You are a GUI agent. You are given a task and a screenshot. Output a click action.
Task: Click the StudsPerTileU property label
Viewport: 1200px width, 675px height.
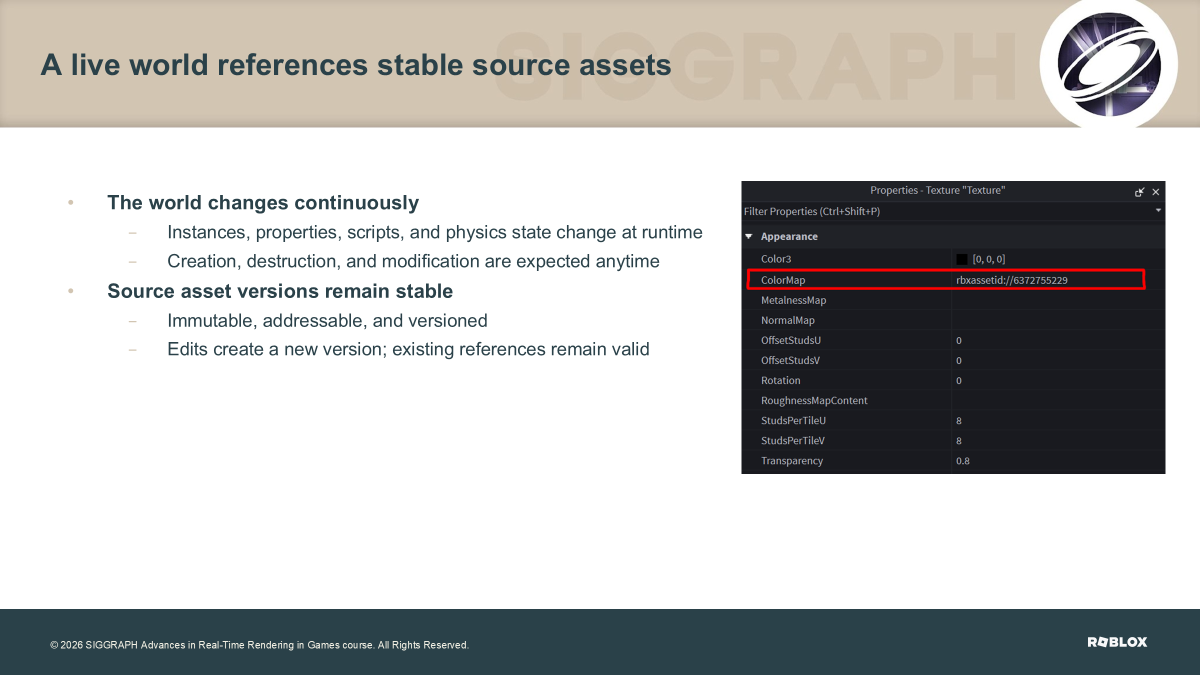click(x=792, y=420)
